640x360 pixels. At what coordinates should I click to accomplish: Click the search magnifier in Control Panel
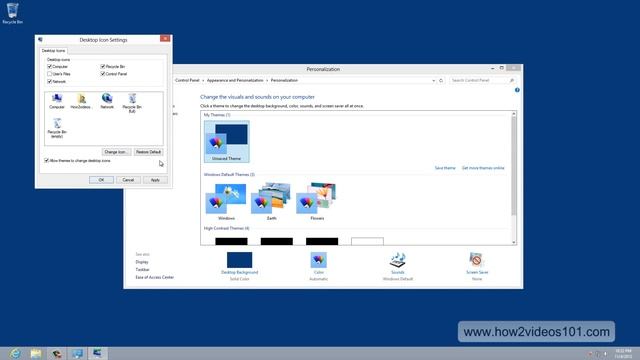coord(512,80)
